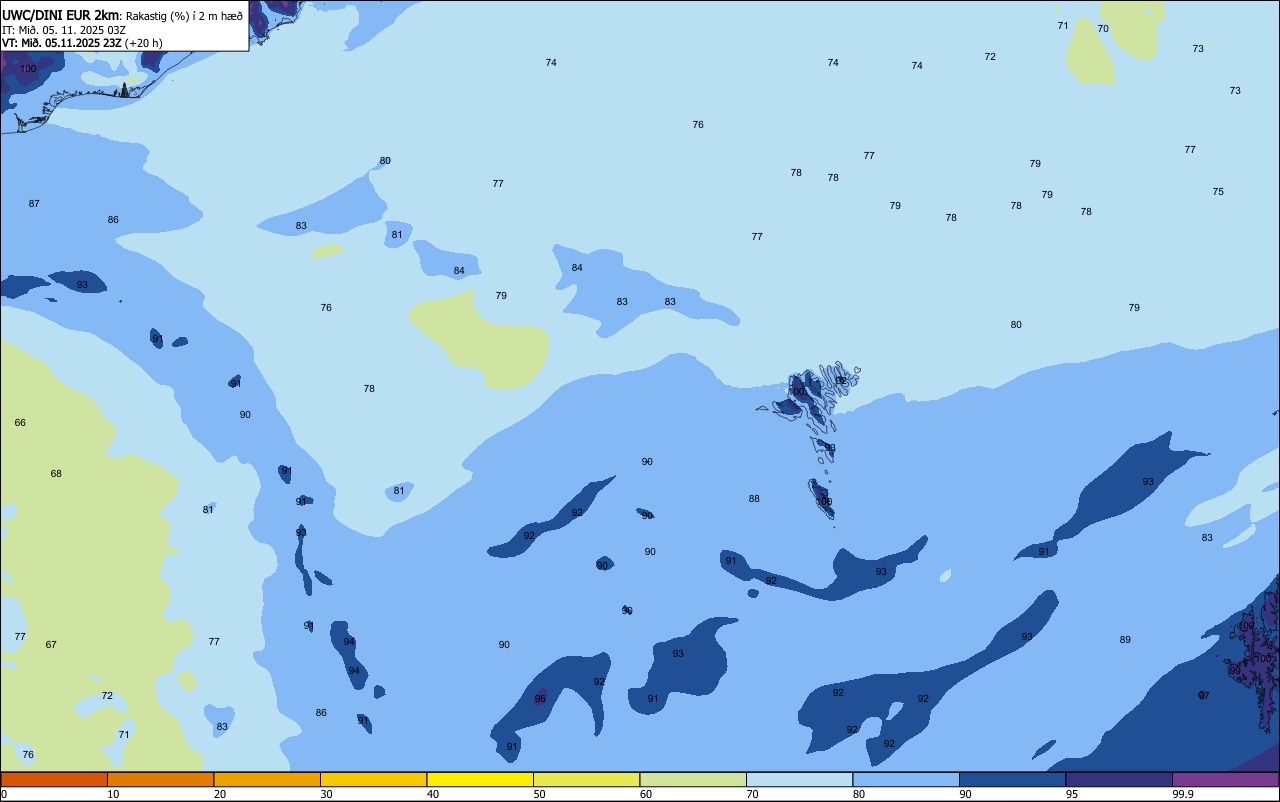The height and width of the screenshot is (802, 1280).
Task: Click the "88" humidity value on the map
Action: 754,499
